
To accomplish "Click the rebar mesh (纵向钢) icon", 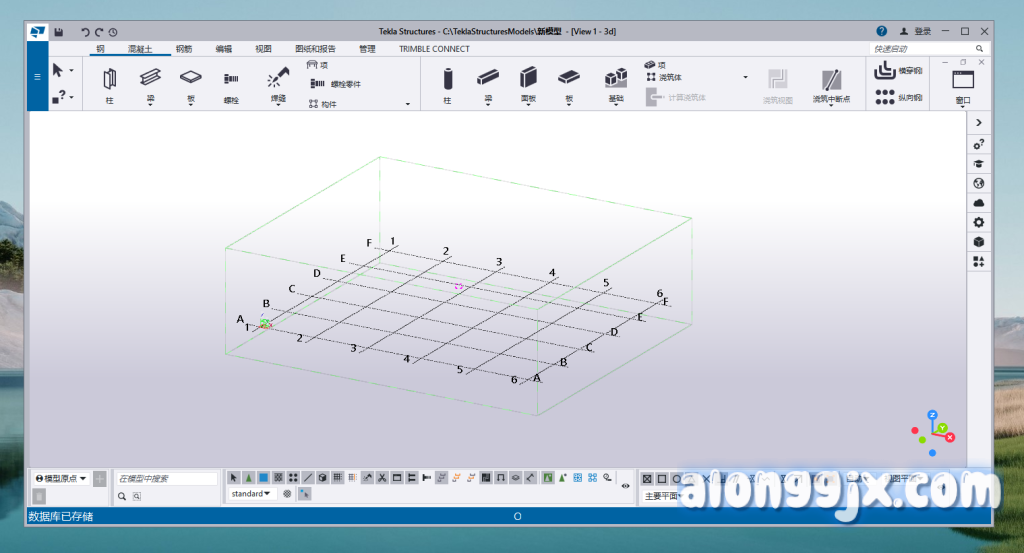I will (x=884, y=97).
